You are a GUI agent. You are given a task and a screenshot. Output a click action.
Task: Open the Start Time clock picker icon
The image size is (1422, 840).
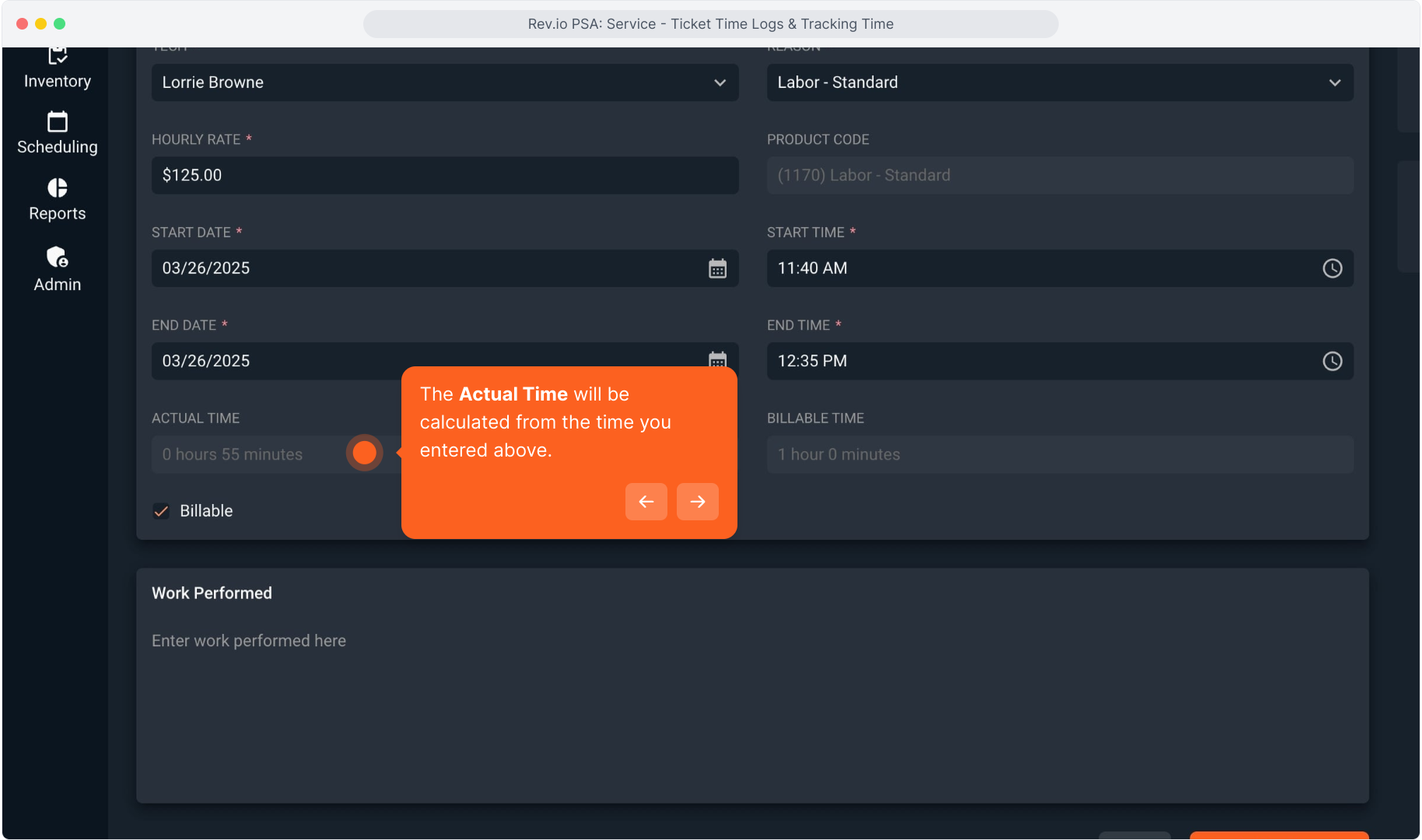(1332, 268)
